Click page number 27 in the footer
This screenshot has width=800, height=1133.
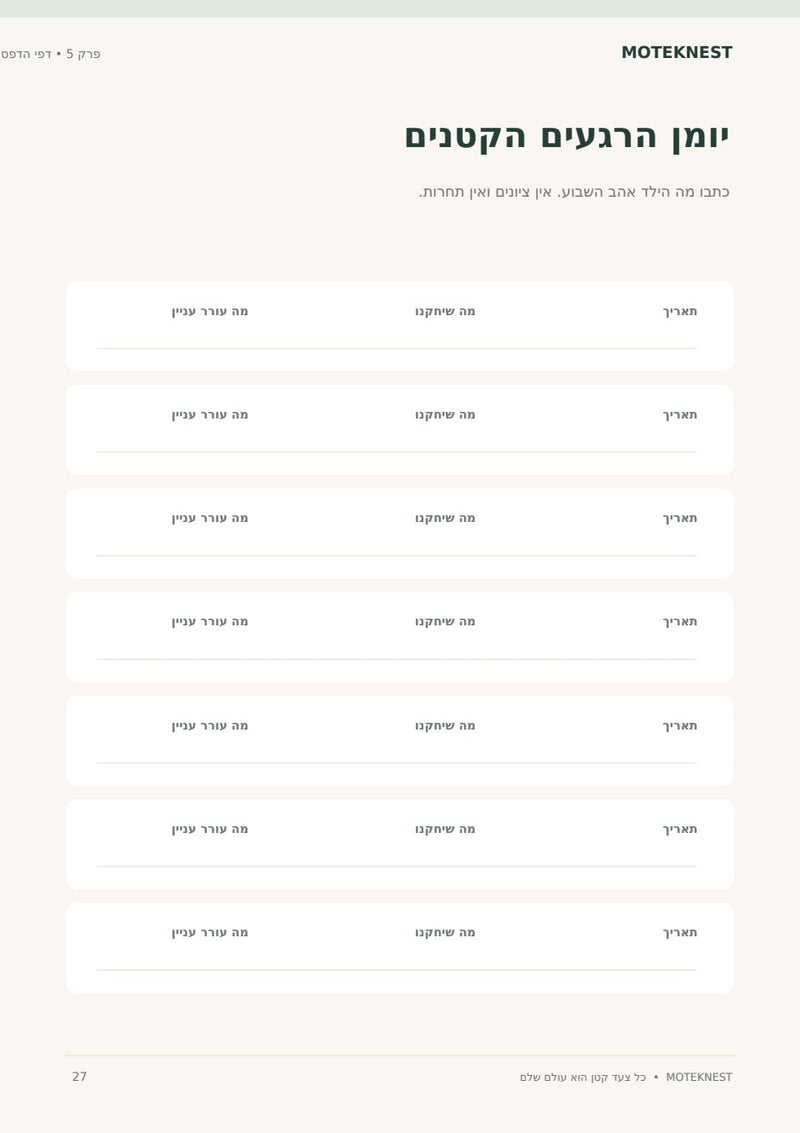click(79, 1077)
